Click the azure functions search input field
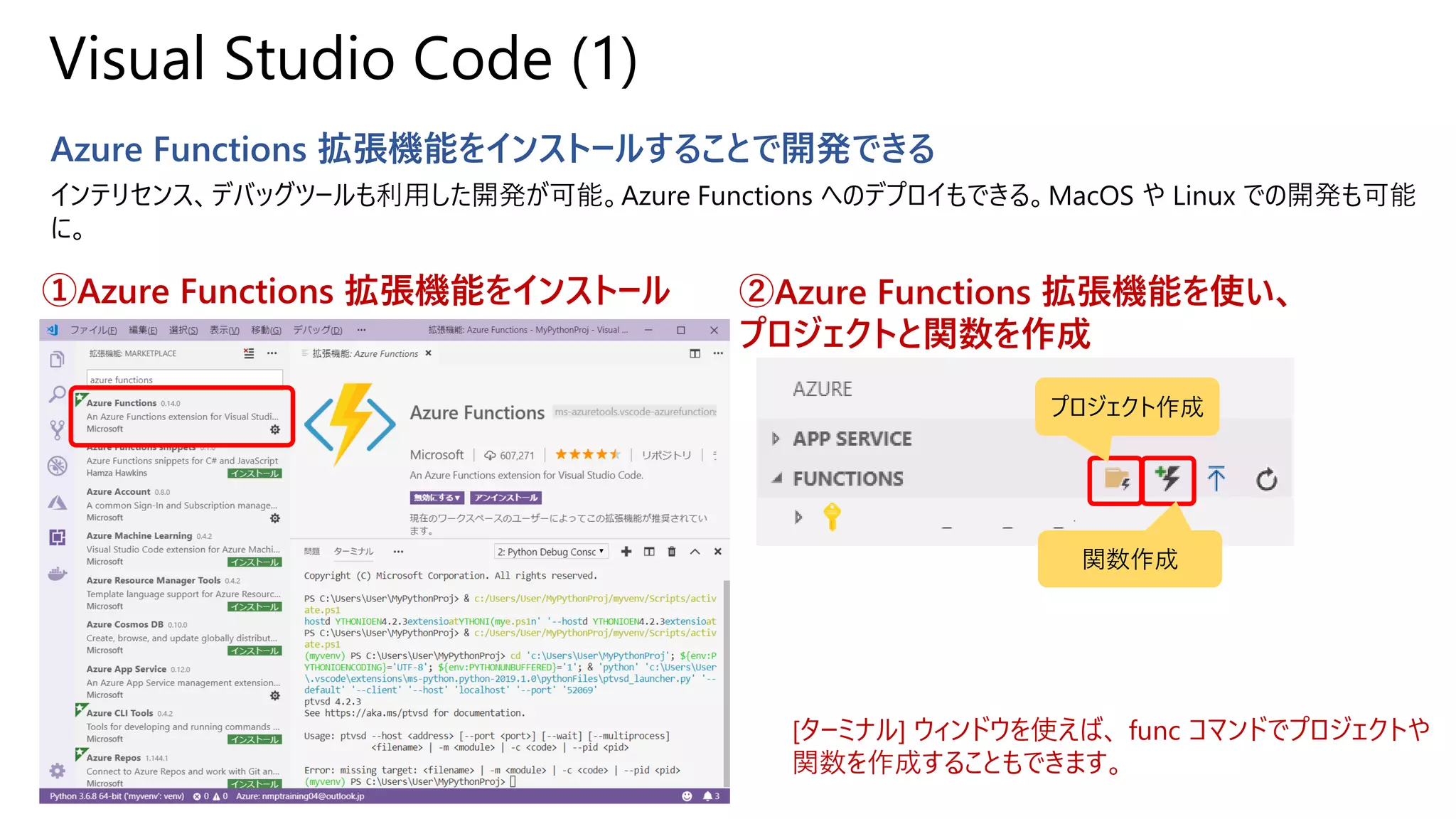The image size is (1456, 819). point(185,380)
